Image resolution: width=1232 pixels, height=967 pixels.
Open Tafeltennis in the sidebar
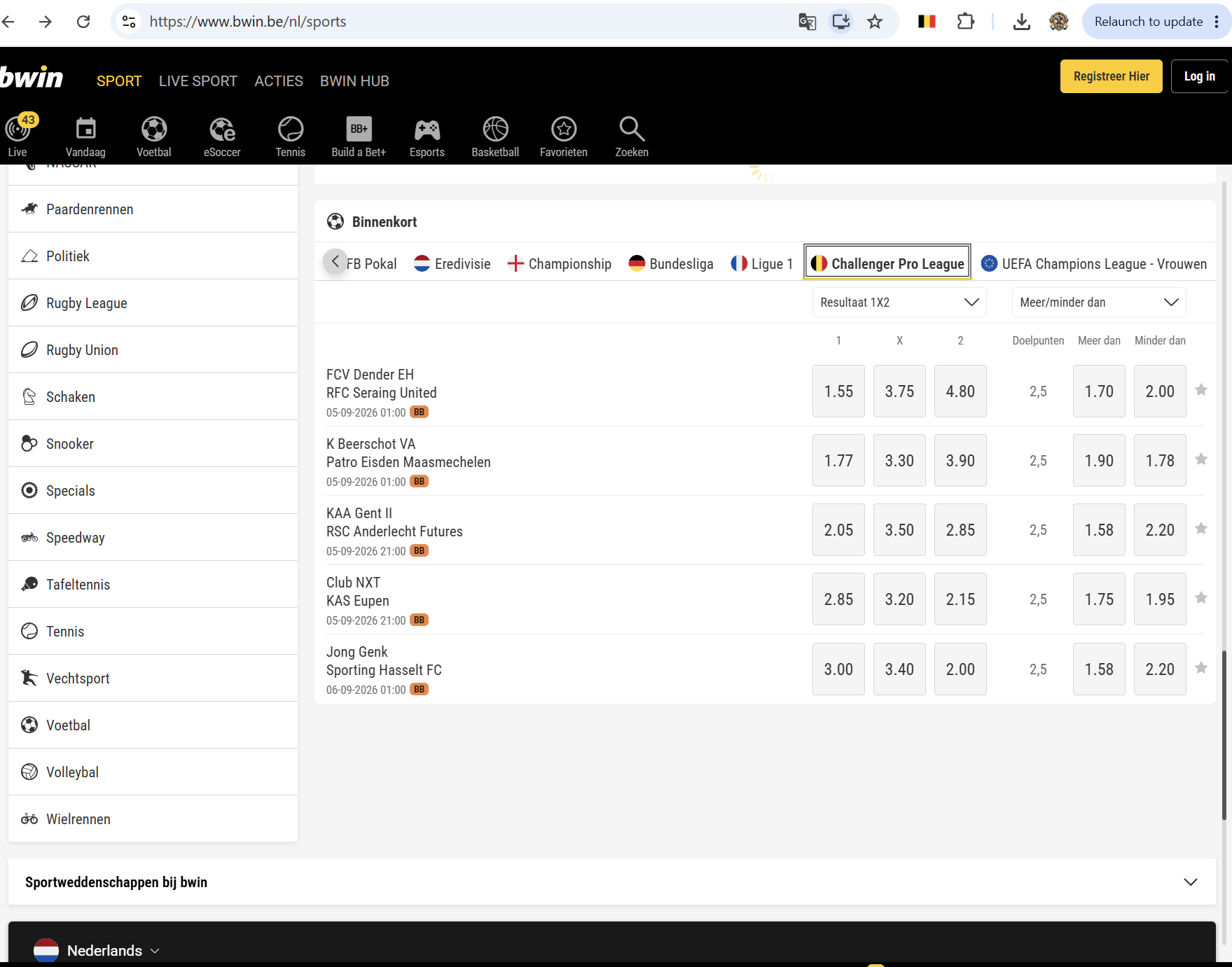[153, 584]
